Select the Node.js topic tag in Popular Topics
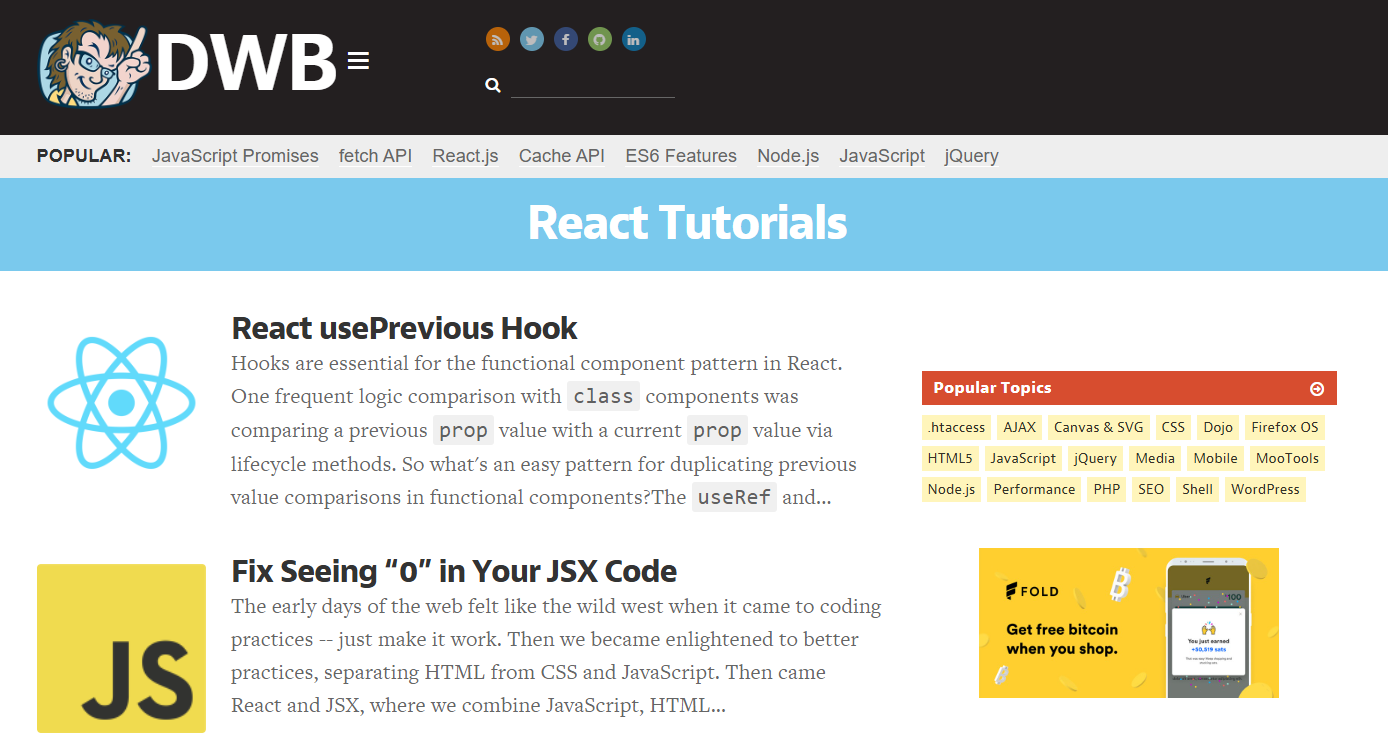This screenshot has width=1388, height=746. pos(952,489)
